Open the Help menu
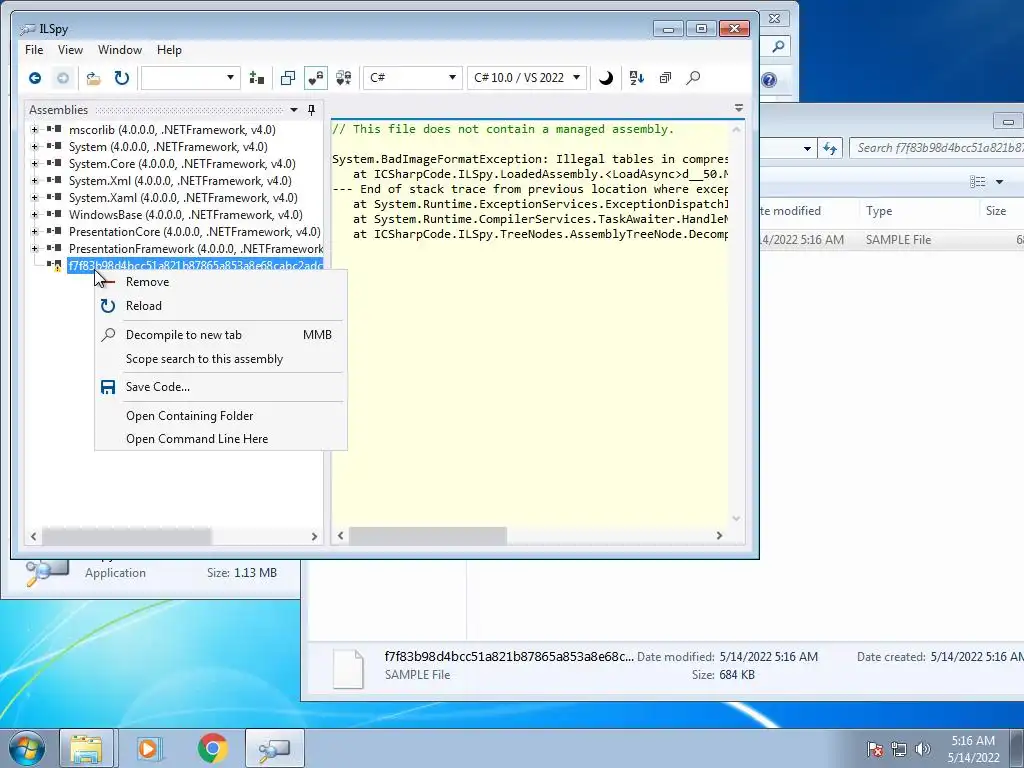The image size is (1024, 768). 169,50
